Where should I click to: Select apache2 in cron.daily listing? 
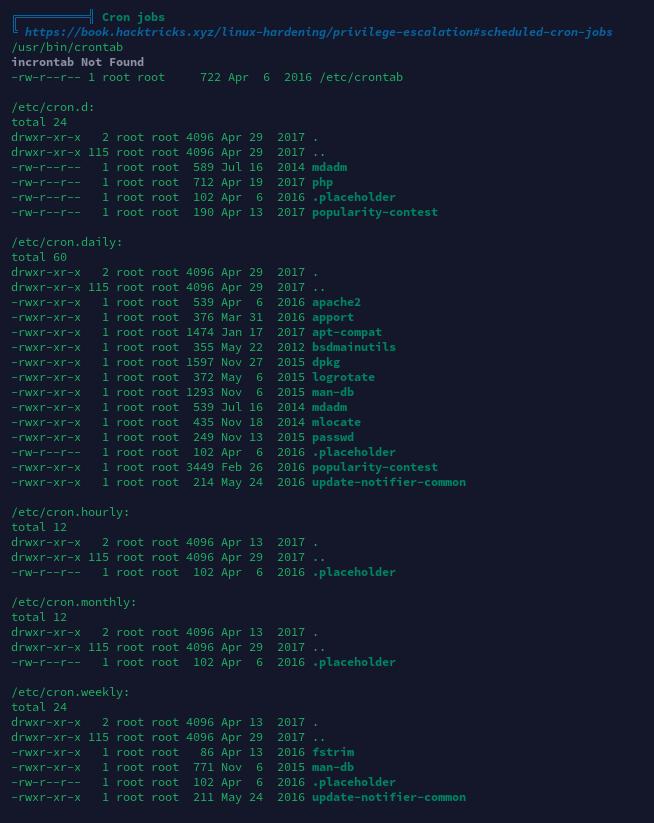pos(336,302)
